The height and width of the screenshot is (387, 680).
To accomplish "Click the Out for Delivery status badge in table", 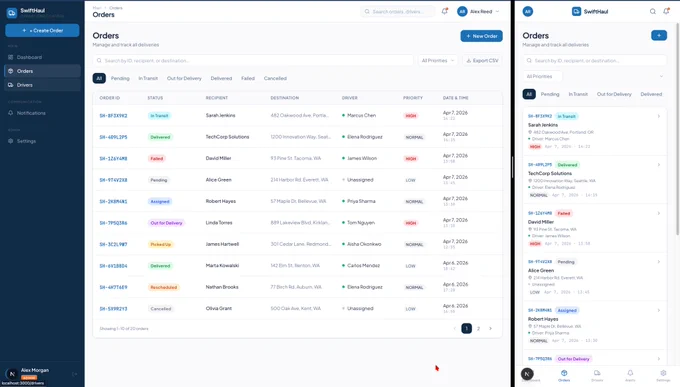I will coord(166,223).
